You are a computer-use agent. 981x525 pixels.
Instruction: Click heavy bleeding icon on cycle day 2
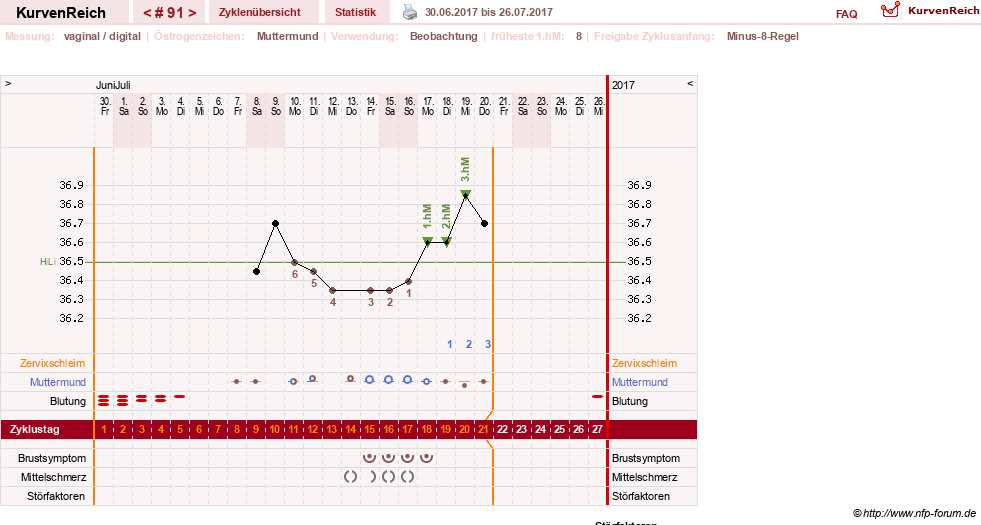123,400
